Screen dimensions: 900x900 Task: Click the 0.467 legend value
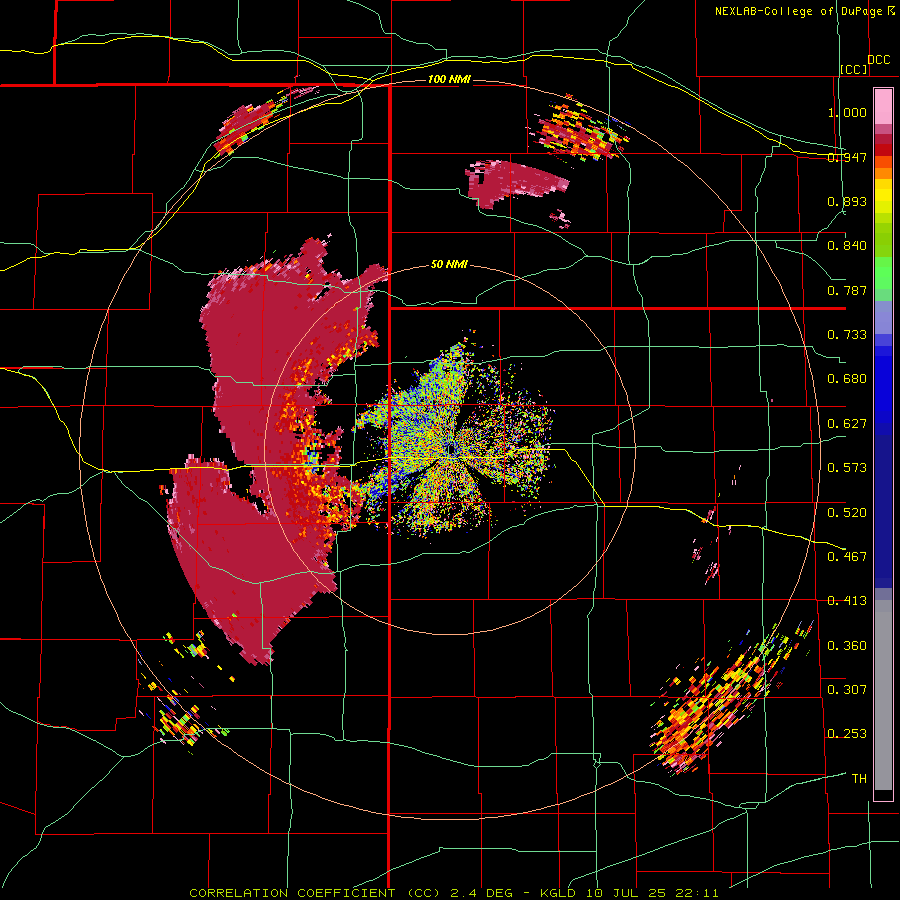(x=847, y=556)
